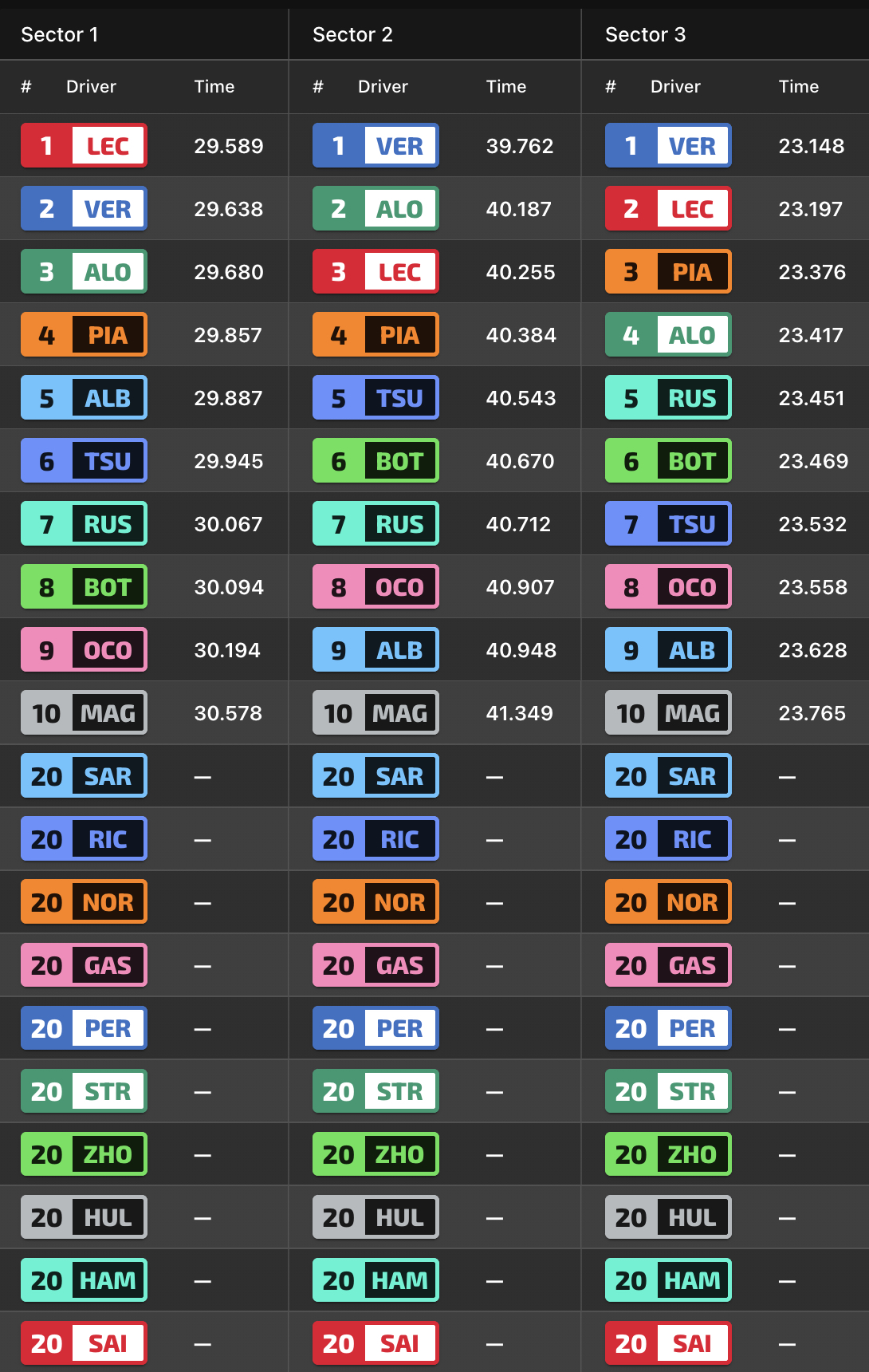Select the VER badge topping Sector 2

coord(376,145)
